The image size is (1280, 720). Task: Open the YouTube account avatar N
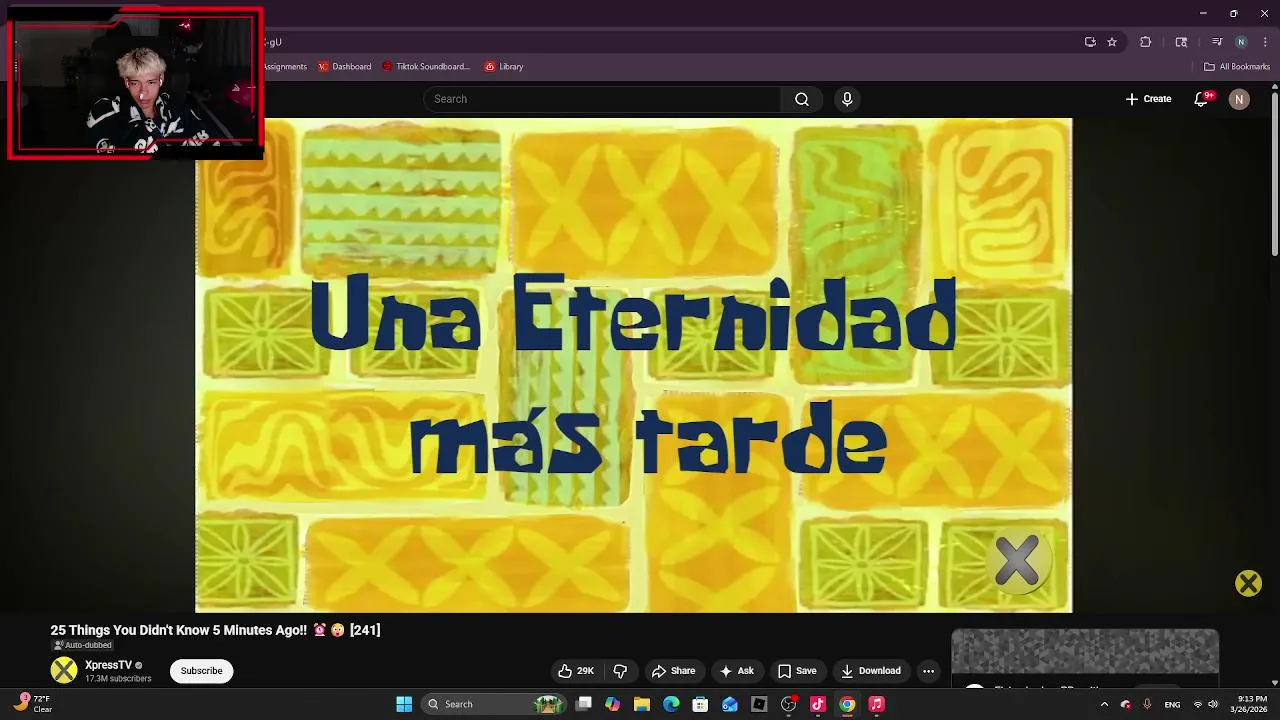coord(1239,99)
